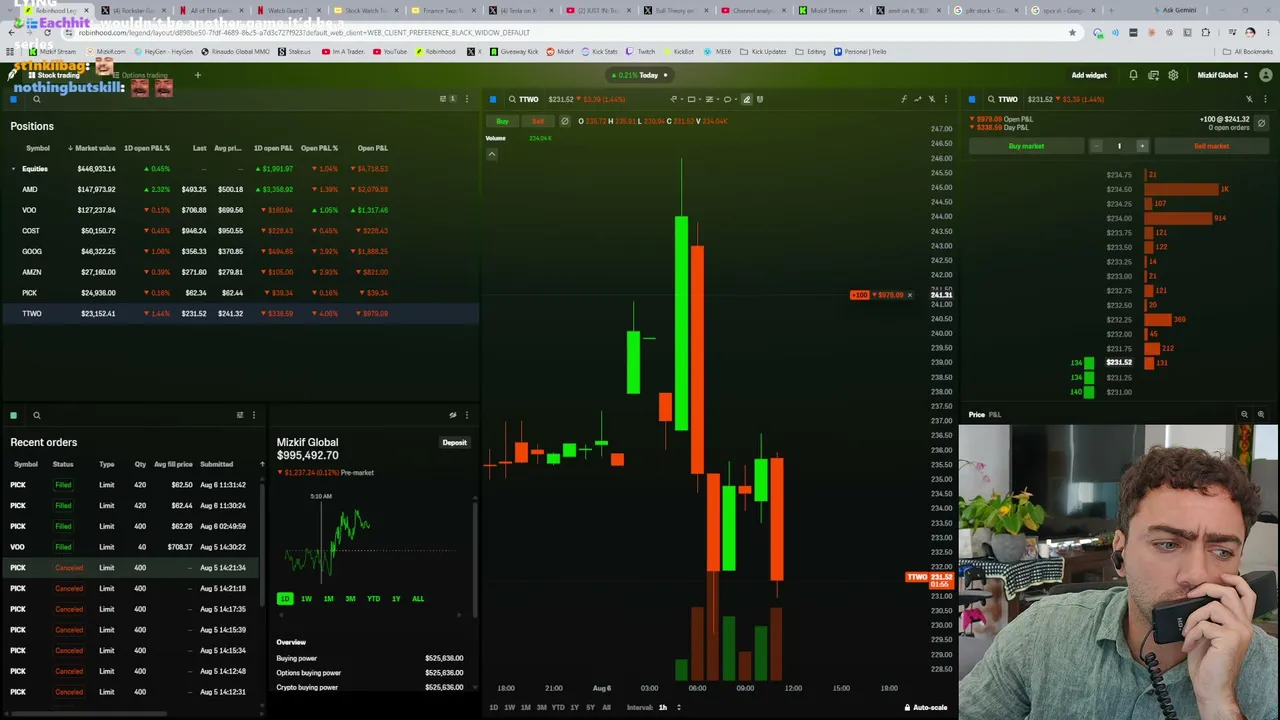Image resolution: width=1280 pixels, height=720 pixels.
Task: Switch to the Options trading tab
Action: tap(138, 75)
